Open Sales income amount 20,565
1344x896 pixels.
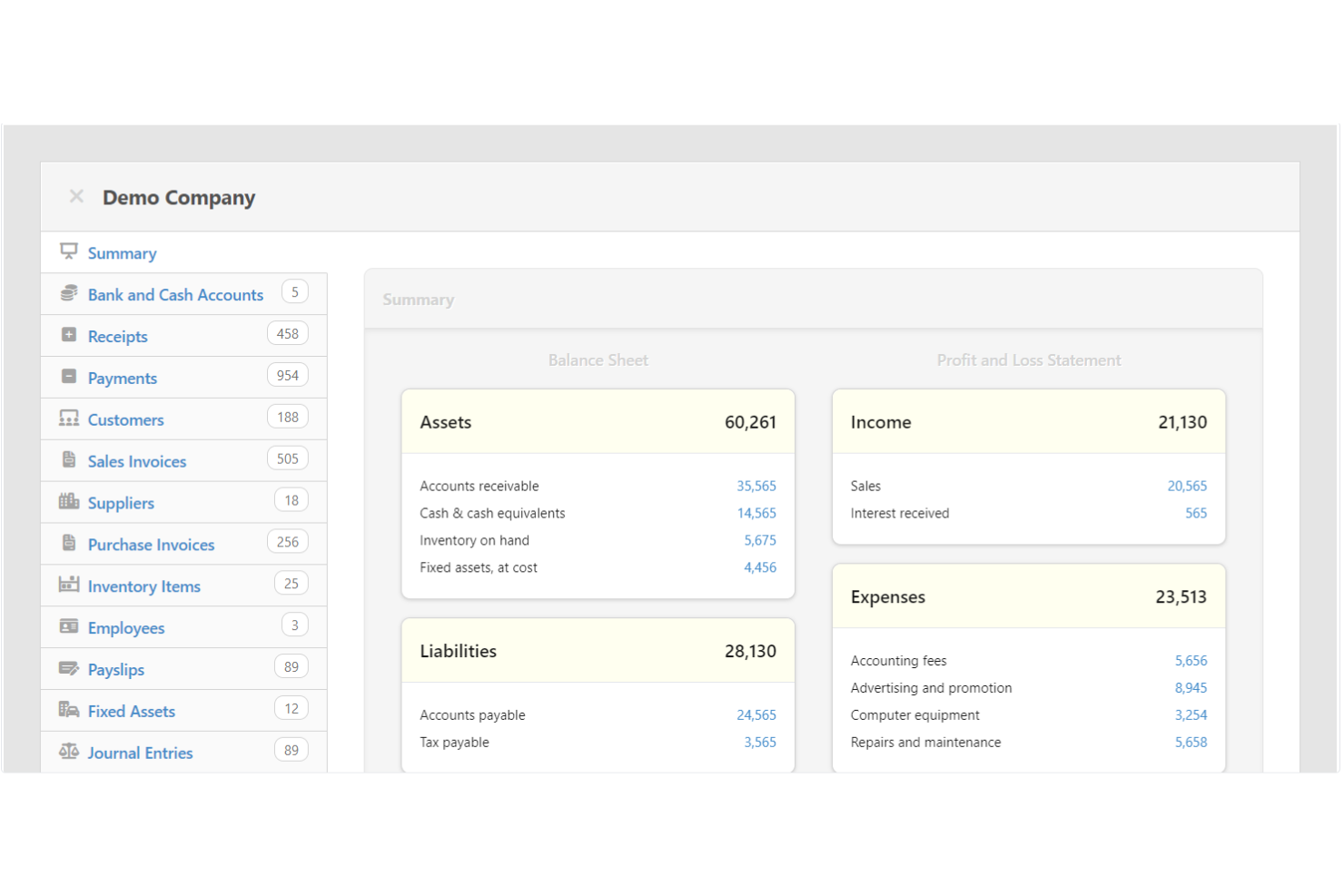tap(1187, 487)
